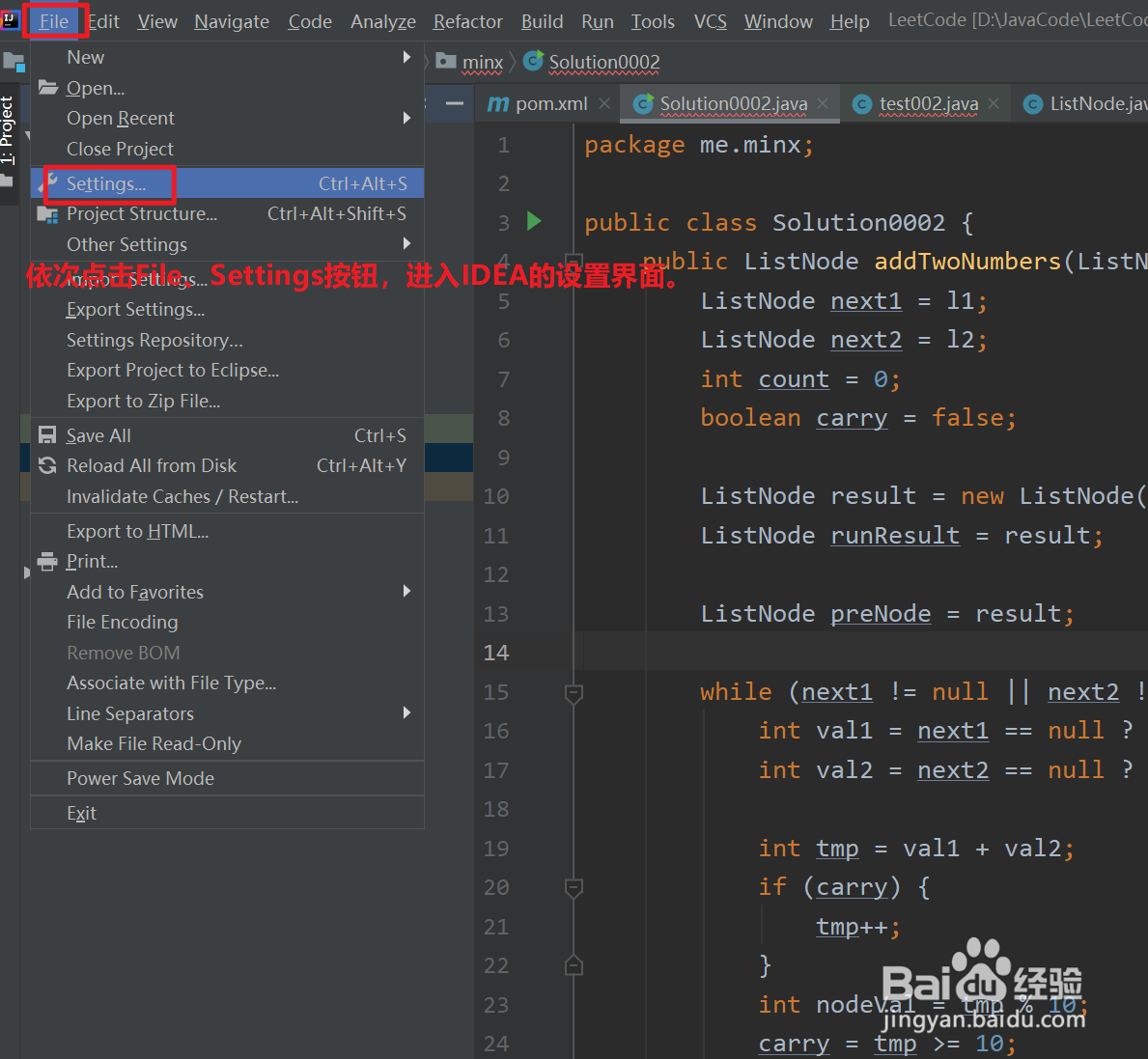
Task: Select File Encoding entry
Action: [227, 622]
